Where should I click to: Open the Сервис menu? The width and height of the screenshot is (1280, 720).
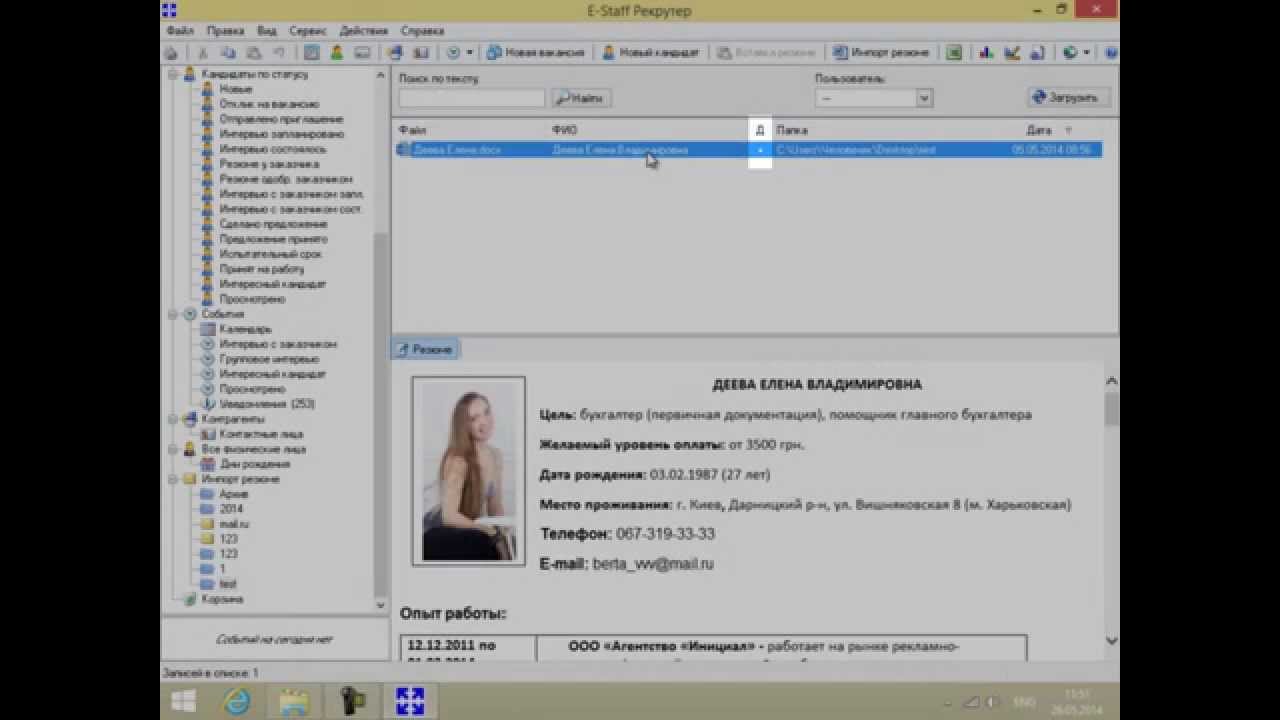(308, 31)
